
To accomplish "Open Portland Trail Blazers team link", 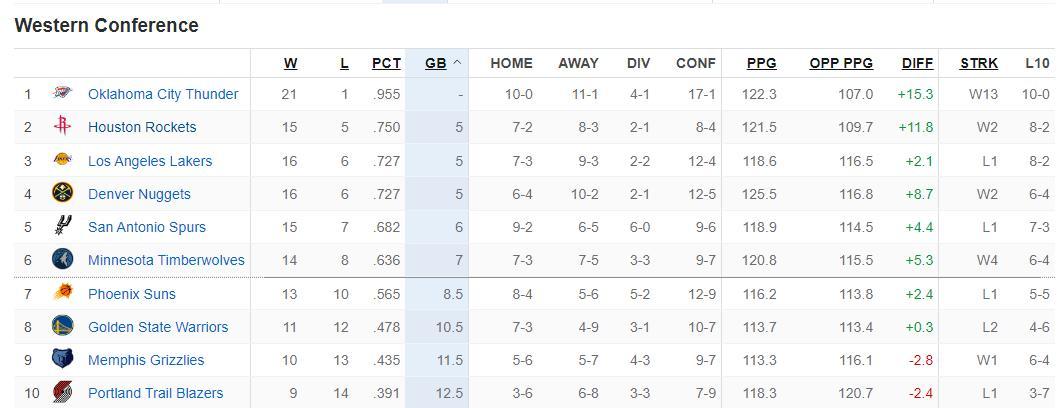I will point(155,393).
